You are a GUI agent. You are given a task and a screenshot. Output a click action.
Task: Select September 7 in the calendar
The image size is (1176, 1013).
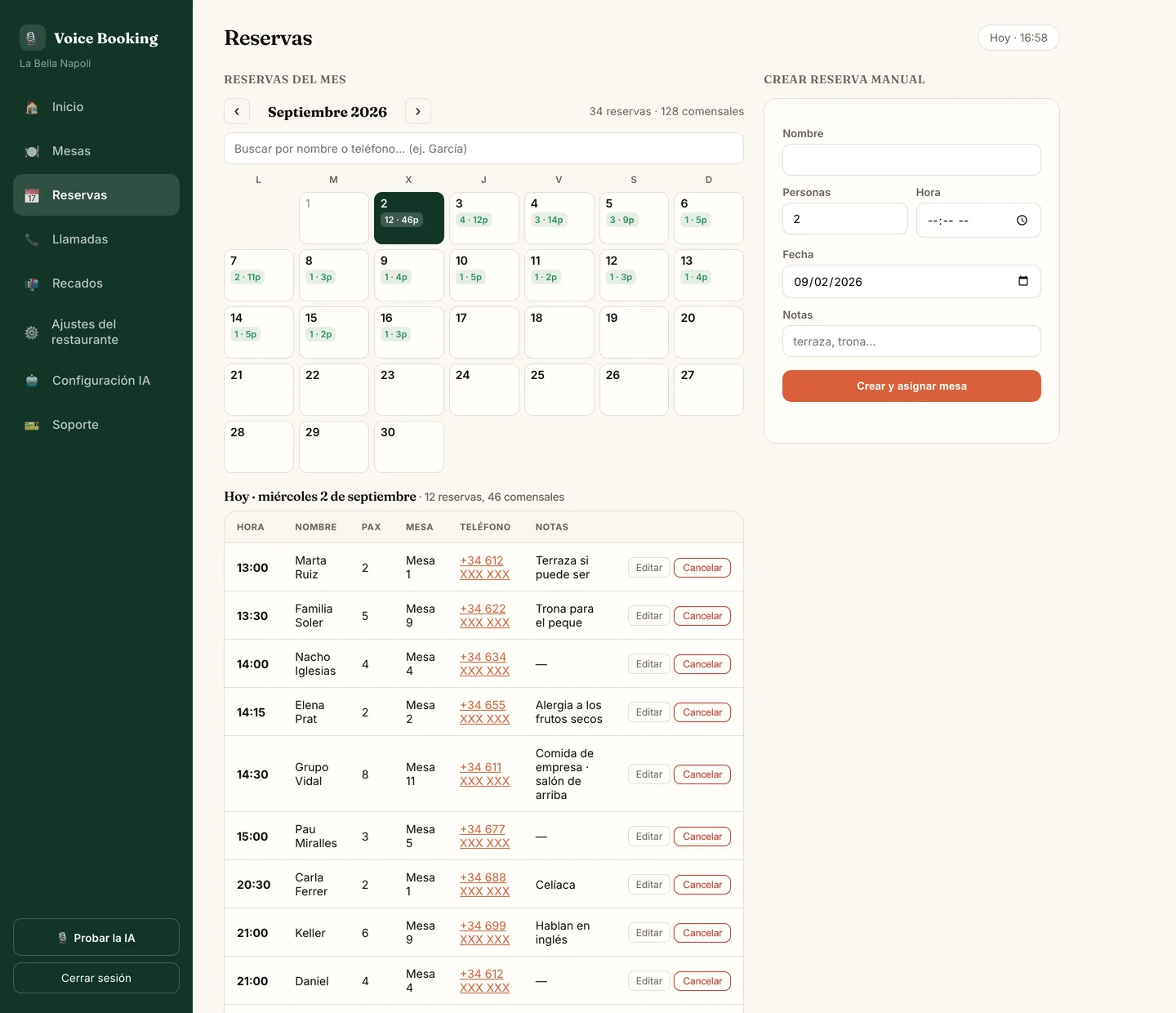258,275
